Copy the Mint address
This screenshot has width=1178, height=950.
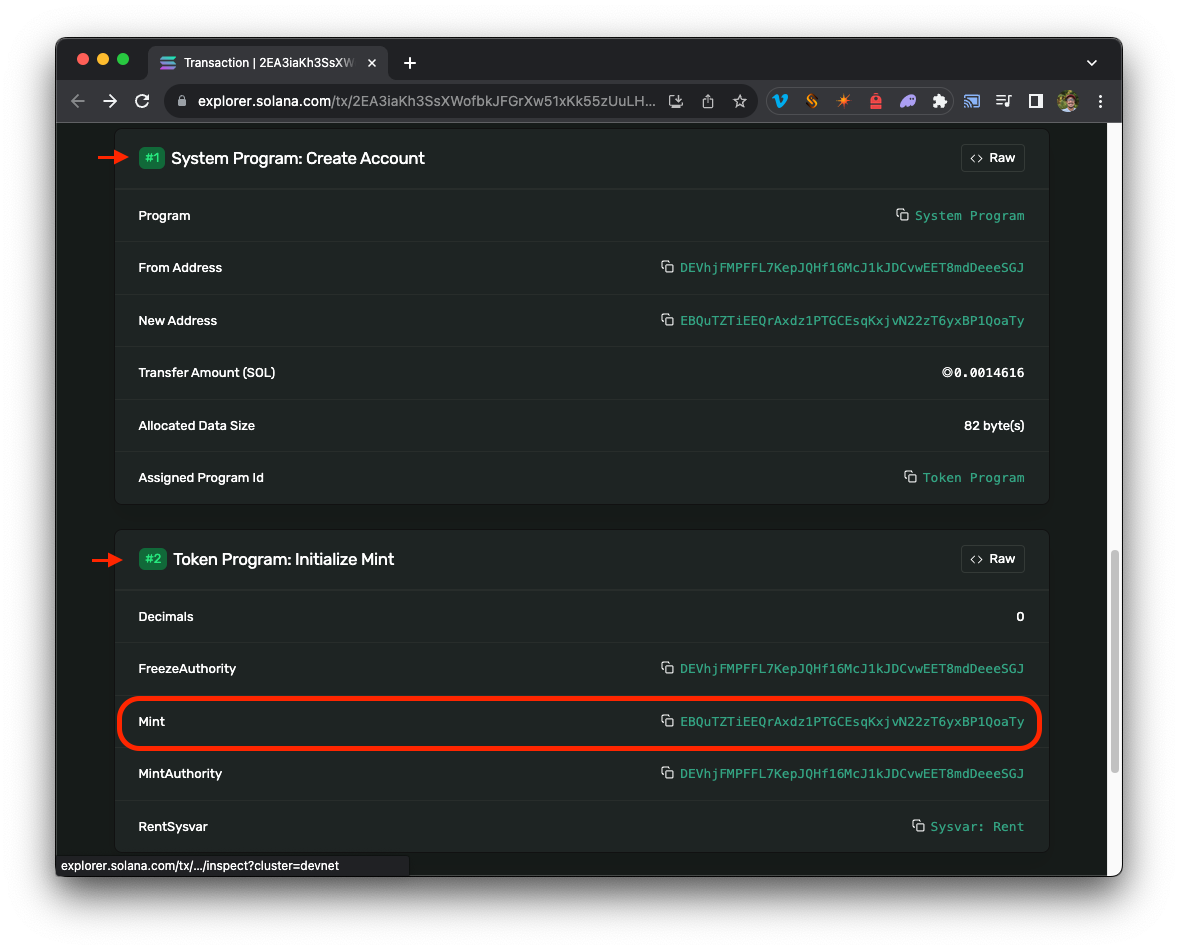[667, 721]
